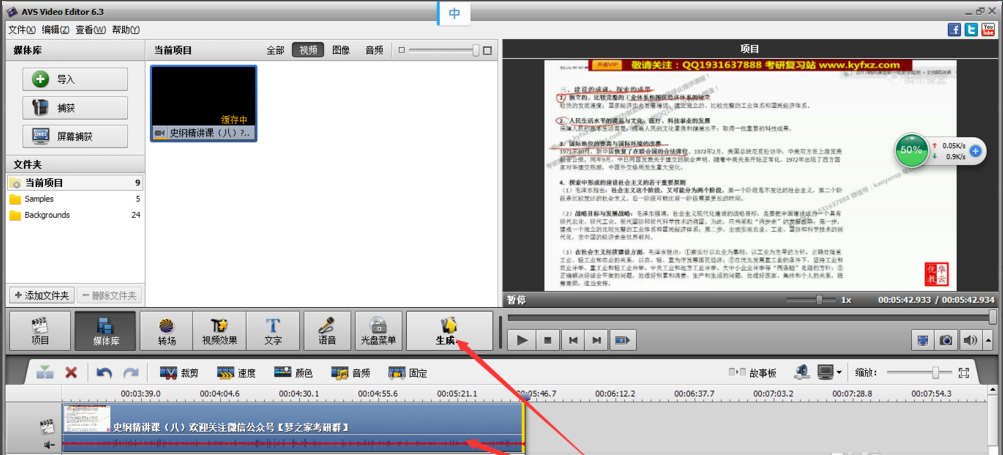Click 添加文件夹 add folder button

[42, 296]
